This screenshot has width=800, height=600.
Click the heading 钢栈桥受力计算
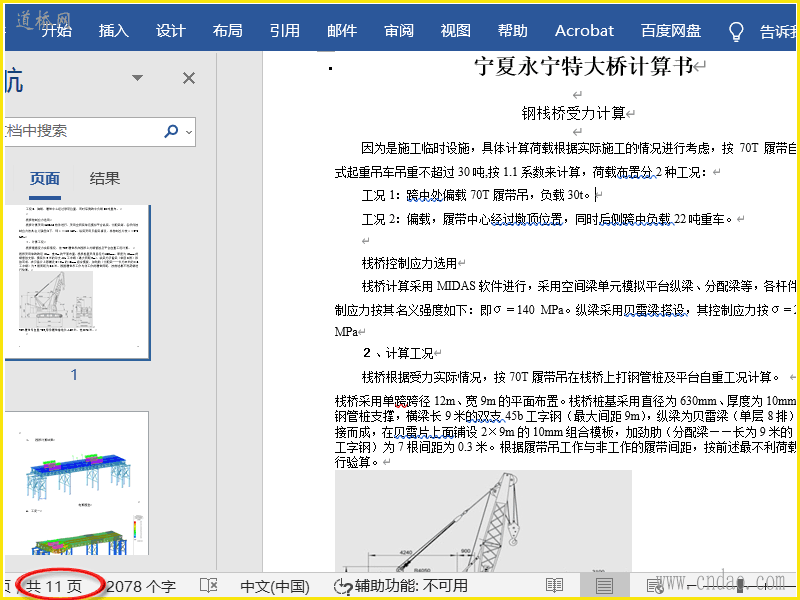click(573, 113)
